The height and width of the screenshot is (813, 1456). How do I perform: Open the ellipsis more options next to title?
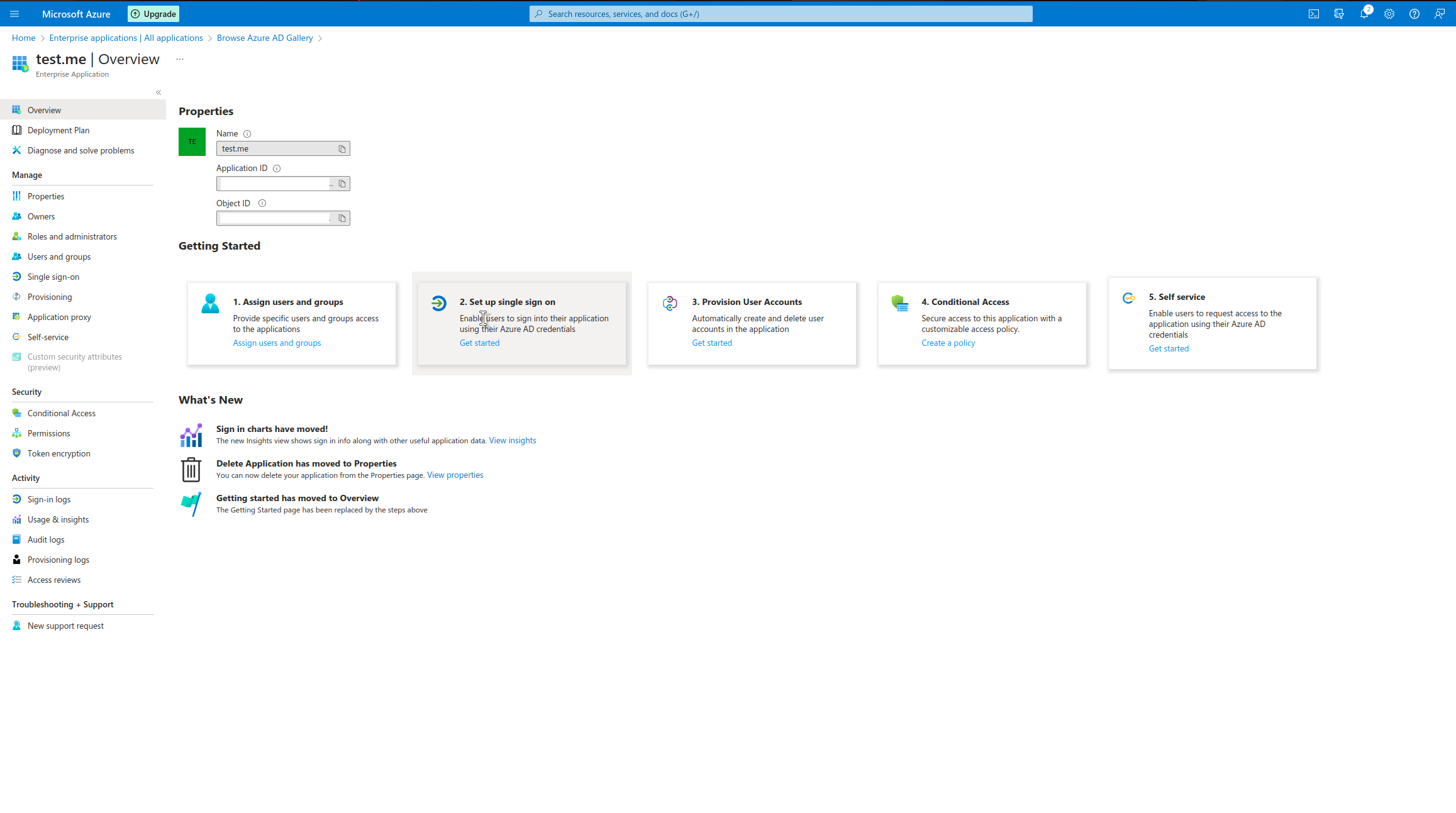pos(180,59)
